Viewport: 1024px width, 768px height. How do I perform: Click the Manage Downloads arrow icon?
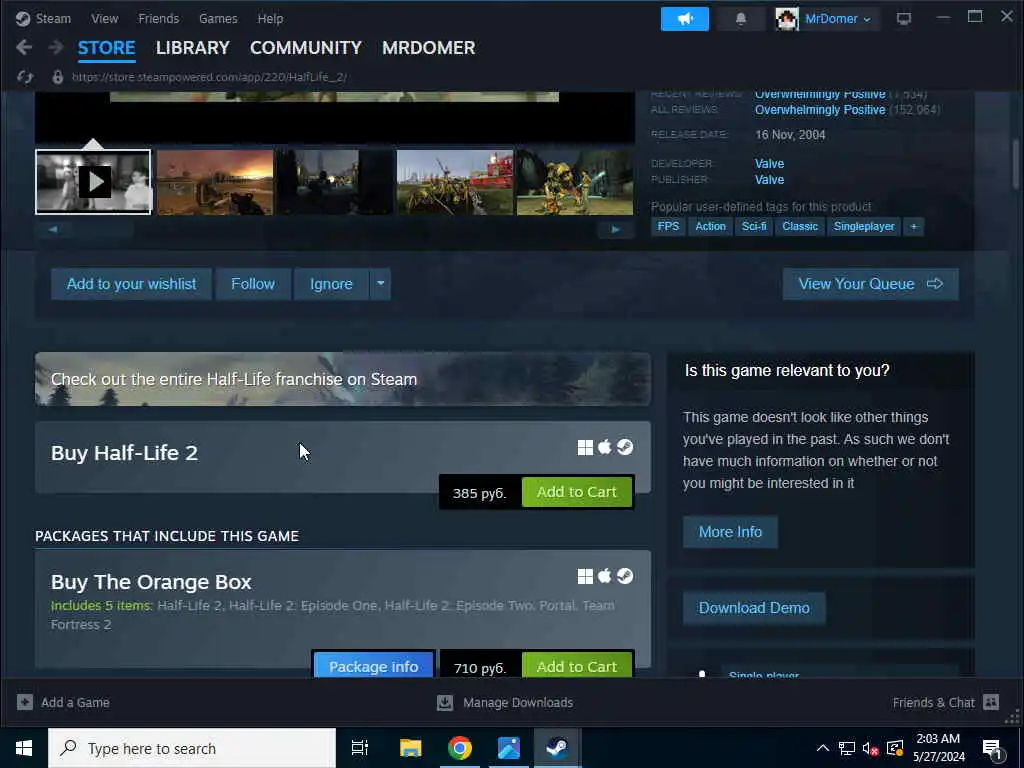coord(445,702)
